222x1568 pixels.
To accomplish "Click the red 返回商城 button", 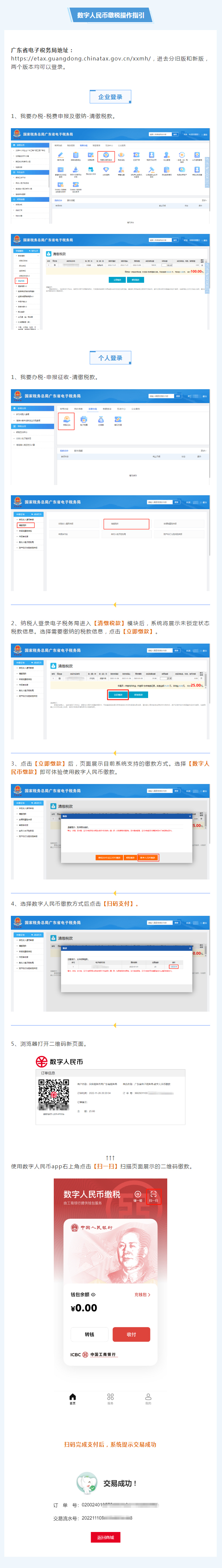I will point(106,1537).
